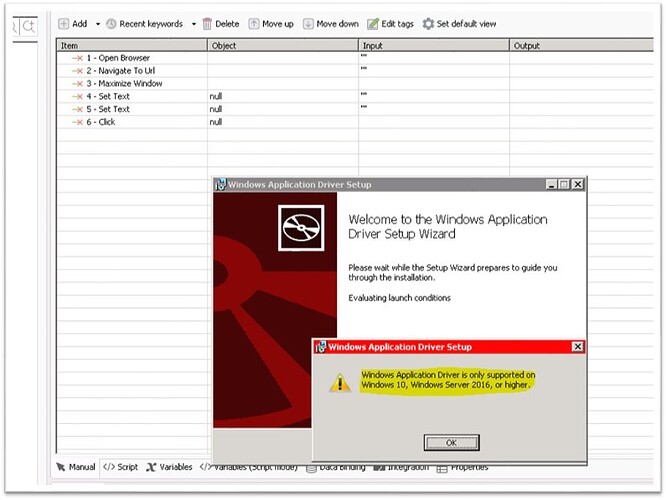The width and height of the screenshot is (666, 500).
Task: Select step 3 - Maximize Window
Action: tap(124, 83)
